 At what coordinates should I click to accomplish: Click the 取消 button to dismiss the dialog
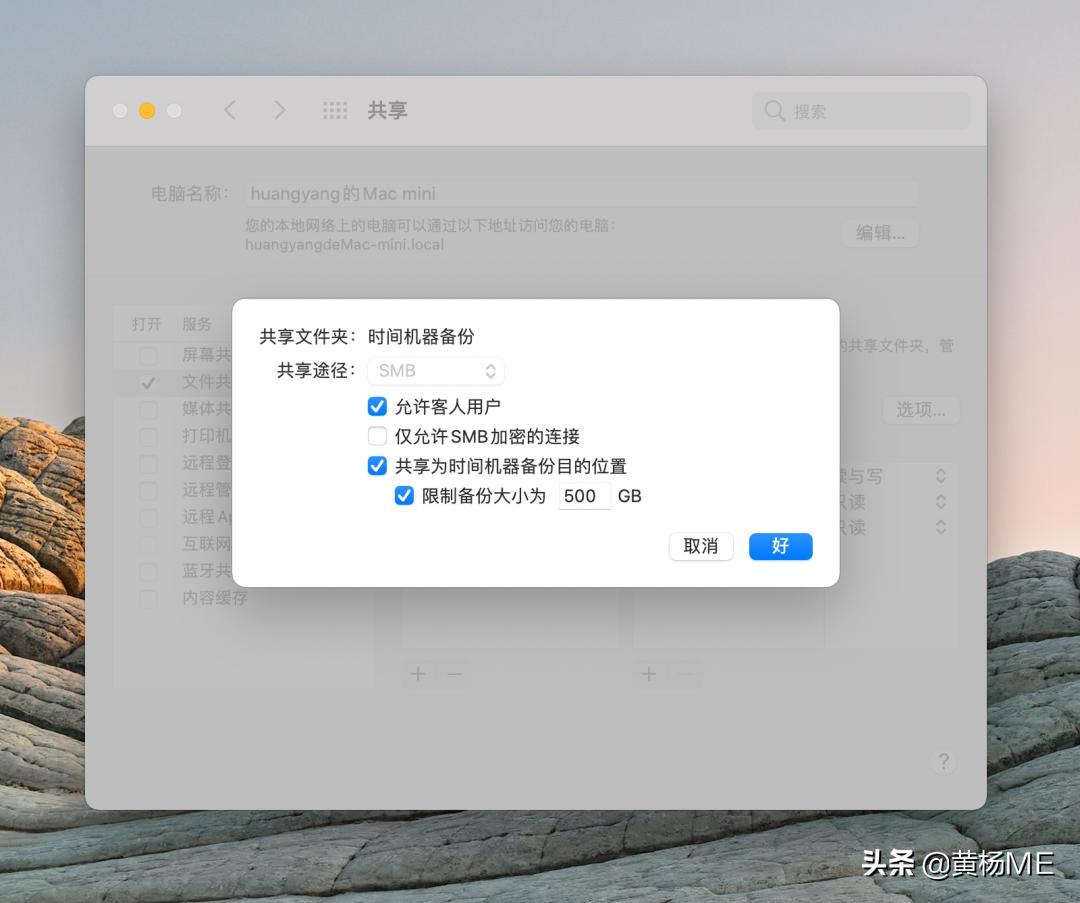(700, 546)
